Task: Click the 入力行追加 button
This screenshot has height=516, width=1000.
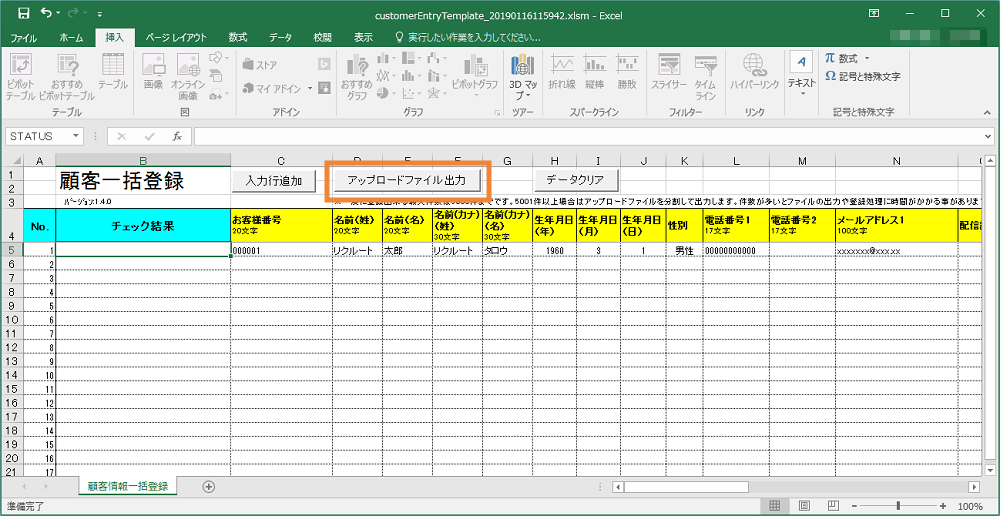Action: [274, 182]
